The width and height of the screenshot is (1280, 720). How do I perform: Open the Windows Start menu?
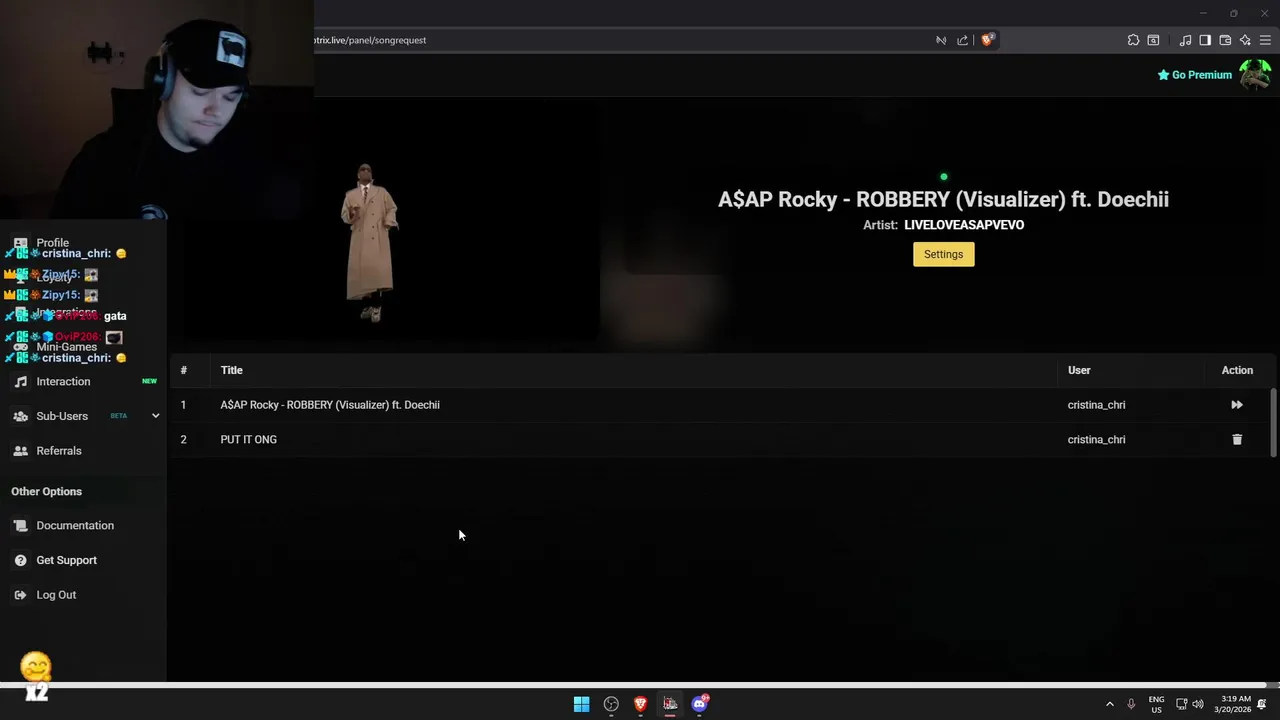point(581,704)
